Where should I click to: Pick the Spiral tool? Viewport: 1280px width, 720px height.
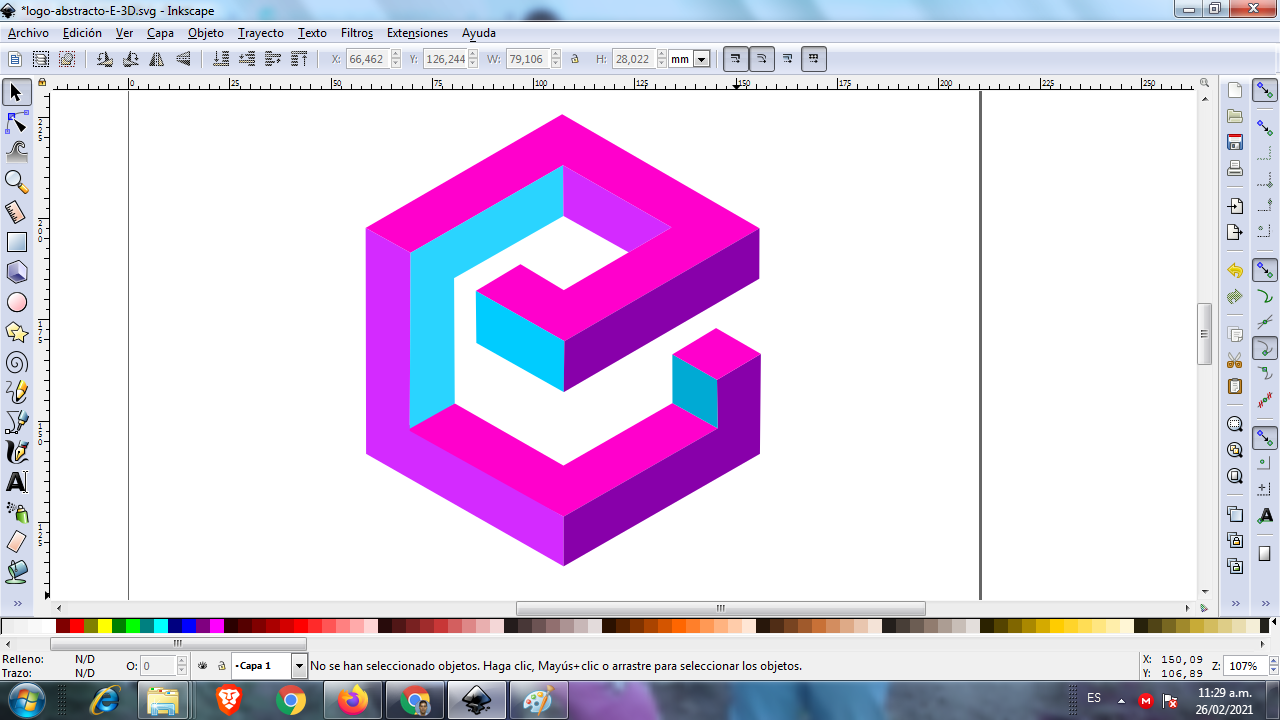tap(16, 362)
